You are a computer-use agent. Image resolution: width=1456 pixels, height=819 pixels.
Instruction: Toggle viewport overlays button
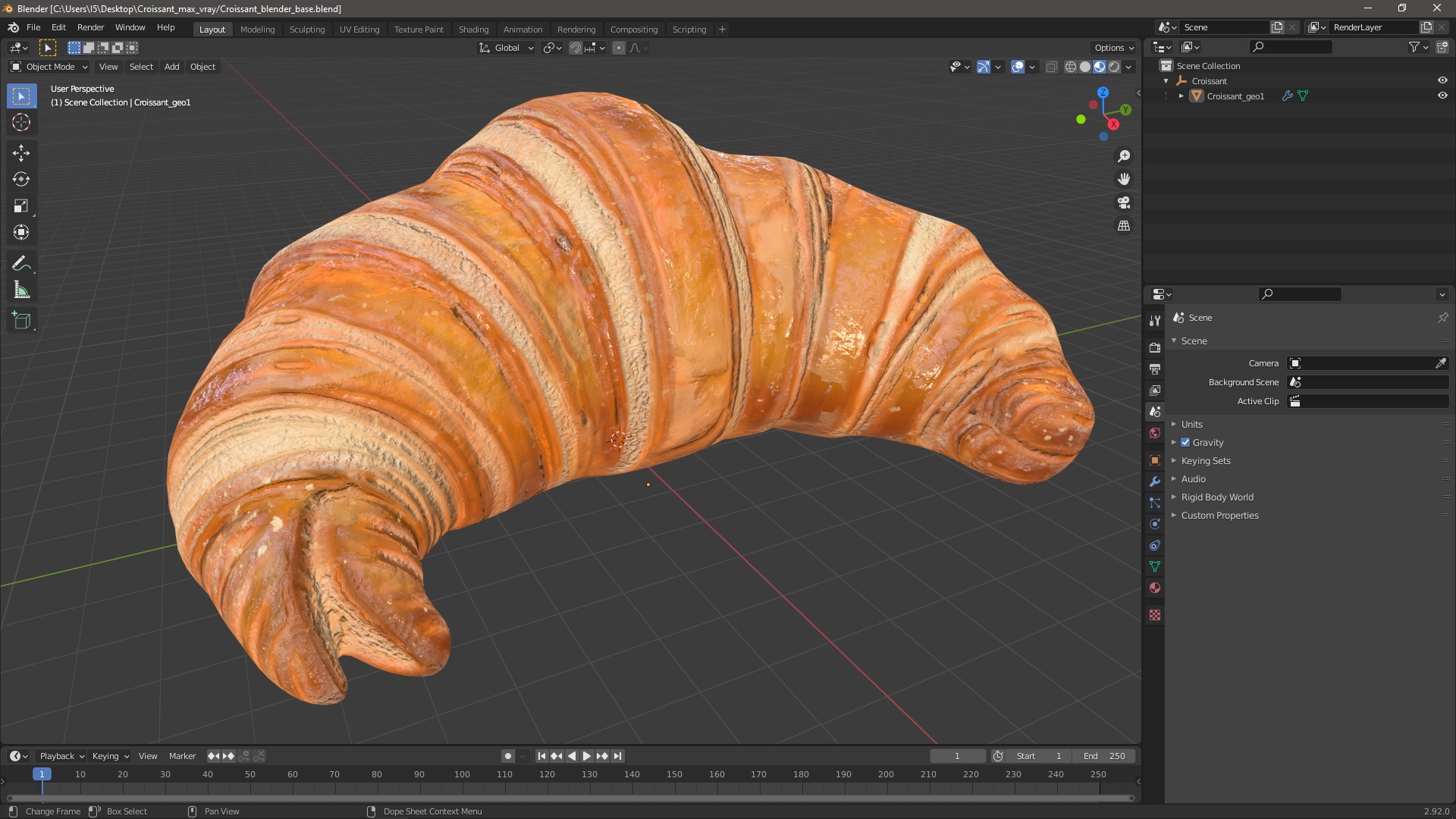1018,67
